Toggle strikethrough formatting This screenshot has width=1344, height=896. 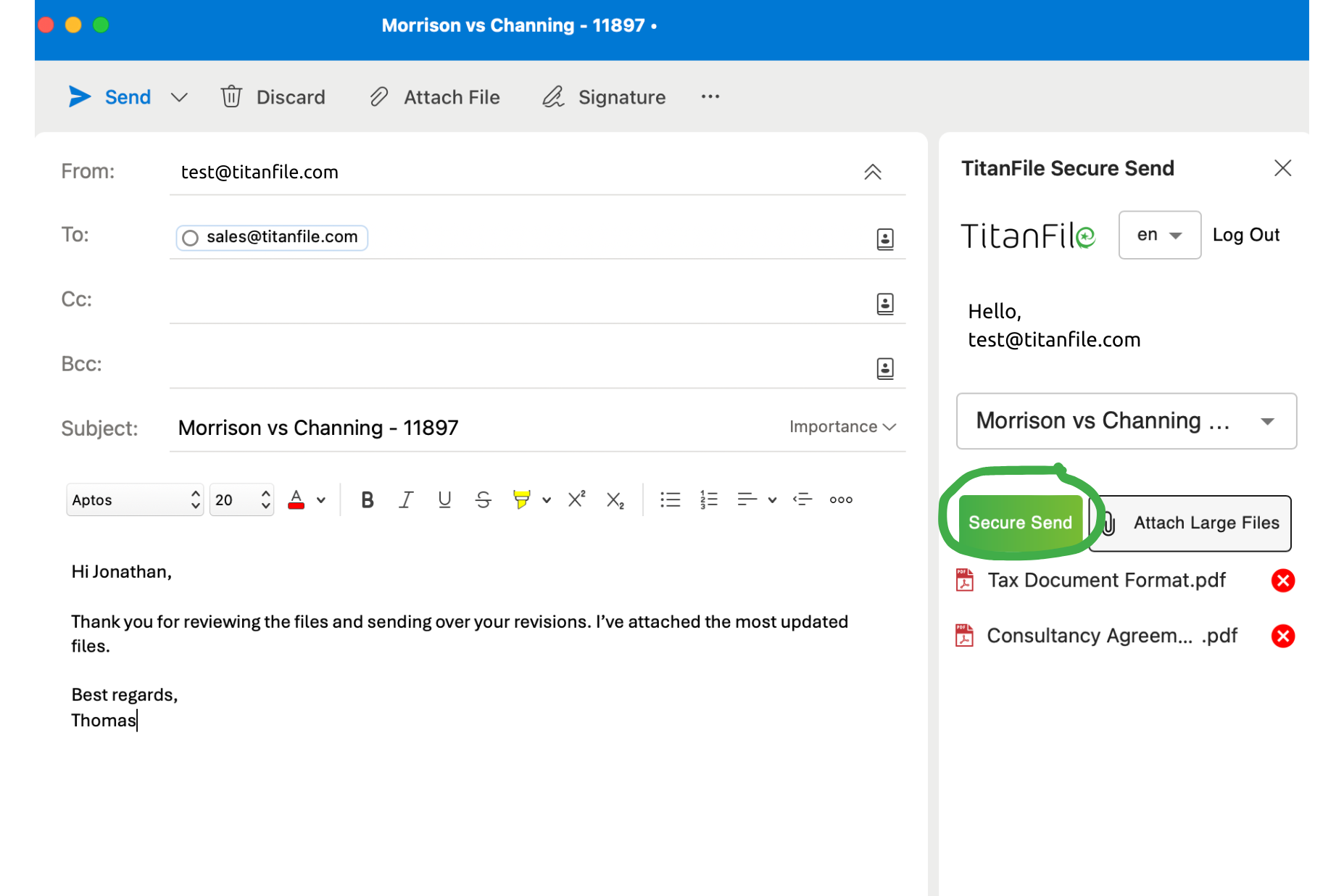484,499
